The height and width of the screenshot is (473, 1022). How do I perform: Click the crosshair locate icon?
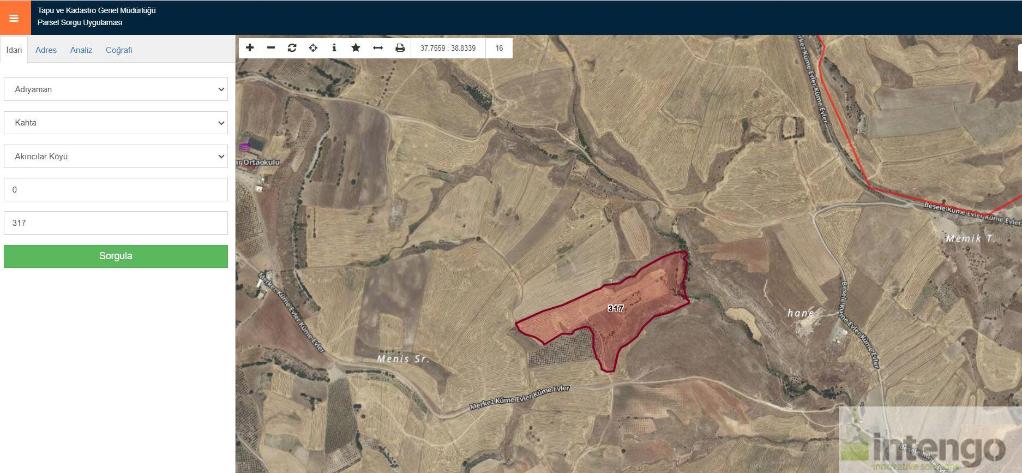coord(313,48)
